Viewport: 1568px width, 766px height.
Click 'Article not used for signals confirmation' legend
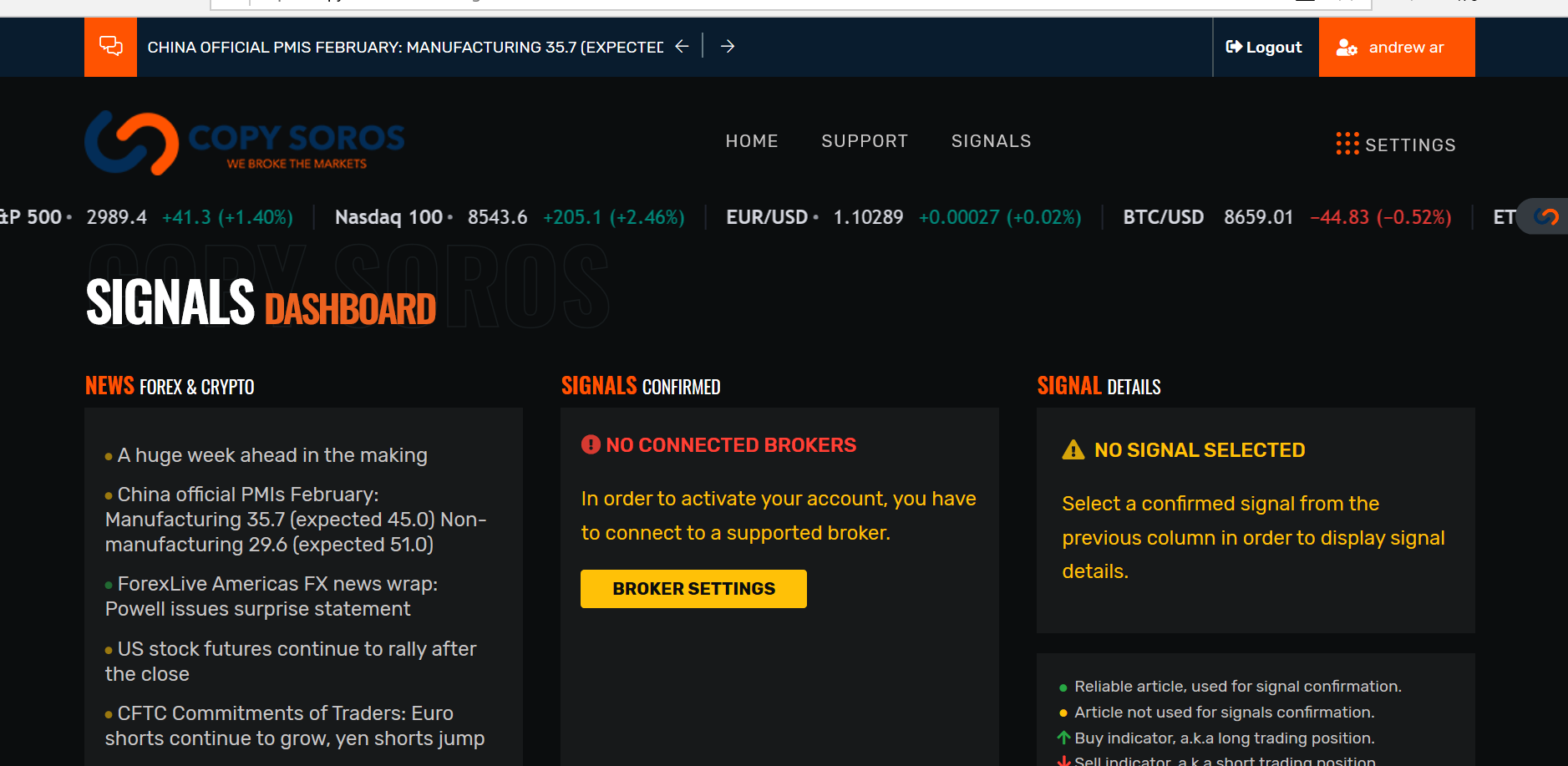pos(1225,713)
